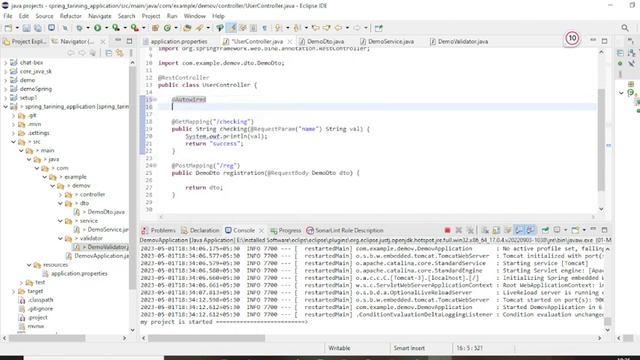Image resolution: width=640 pixels, height=360 pixels.
Task: Click the 'Writable' status bar entry
Action: click(339, 348)
